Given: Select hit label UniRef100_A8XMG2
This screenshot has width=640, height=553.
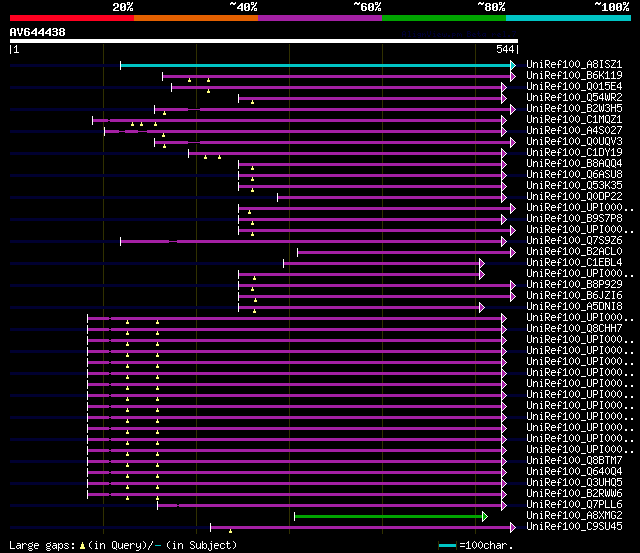Looking at the screenshot, I should [574, 516].
